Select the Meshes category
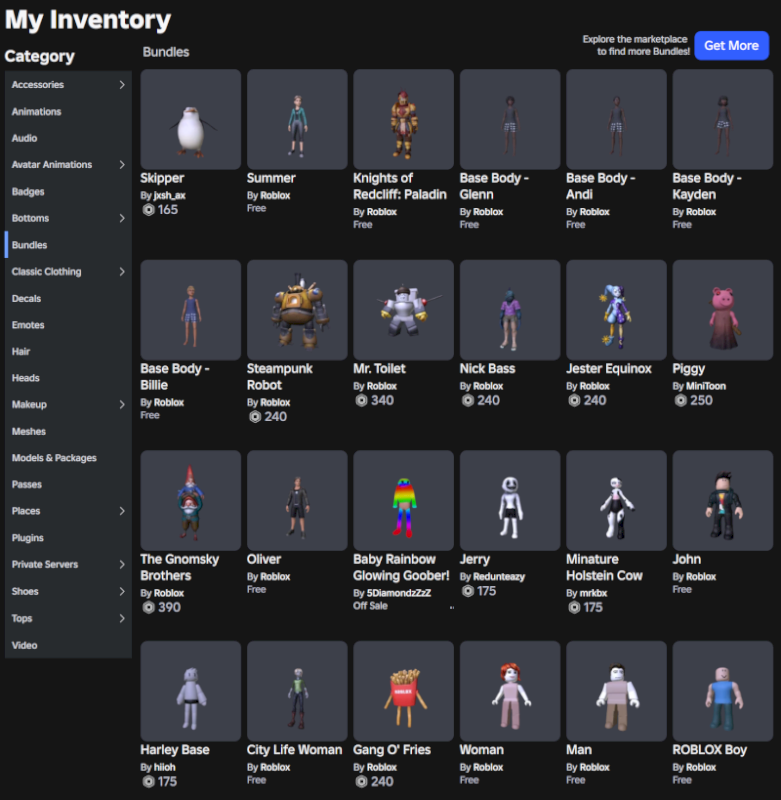 pyautogui.click(x=68, y=432)
